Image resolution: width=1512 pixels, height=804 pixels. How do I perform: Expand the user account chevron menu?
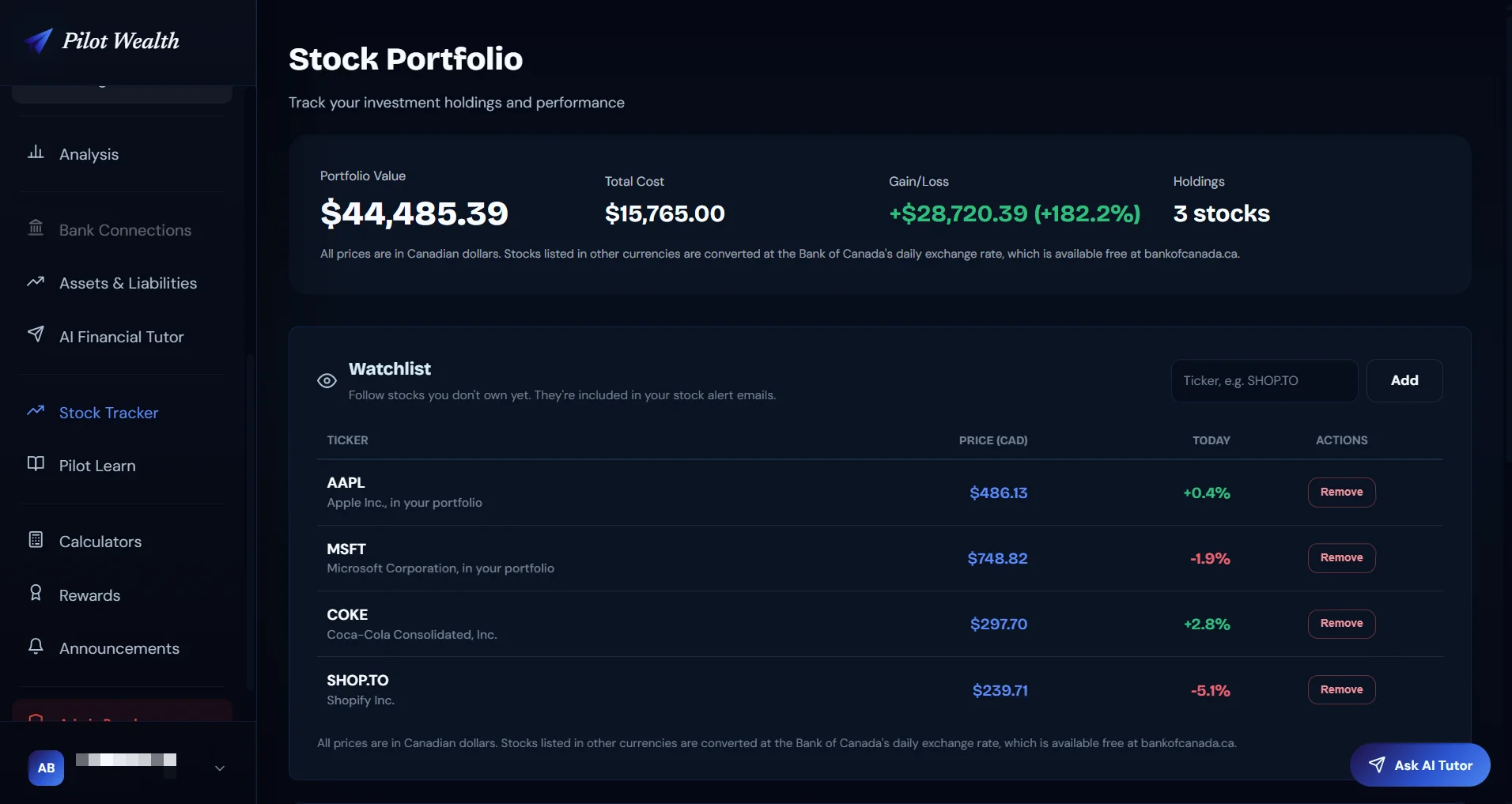[x=220, y=768]
